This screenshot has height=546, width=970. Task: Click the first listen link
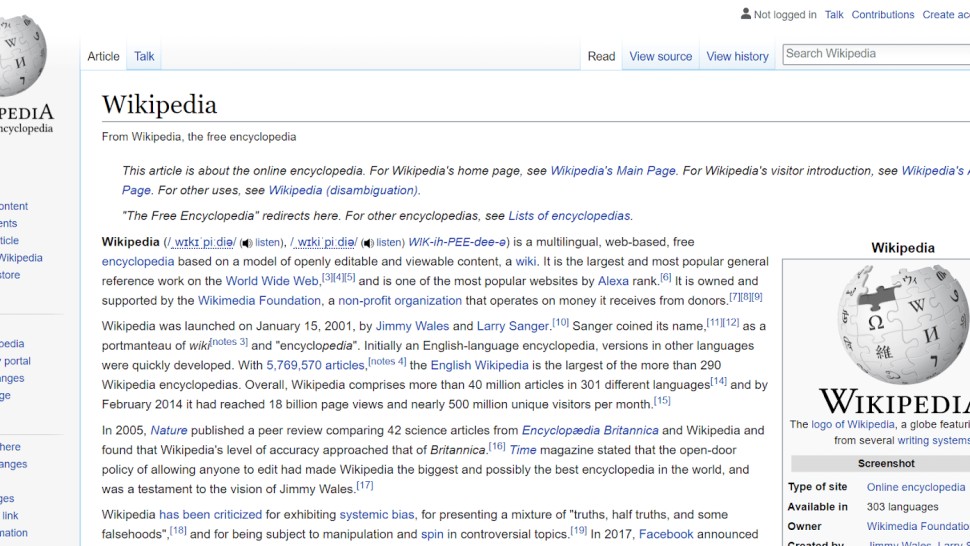point(268,242)
